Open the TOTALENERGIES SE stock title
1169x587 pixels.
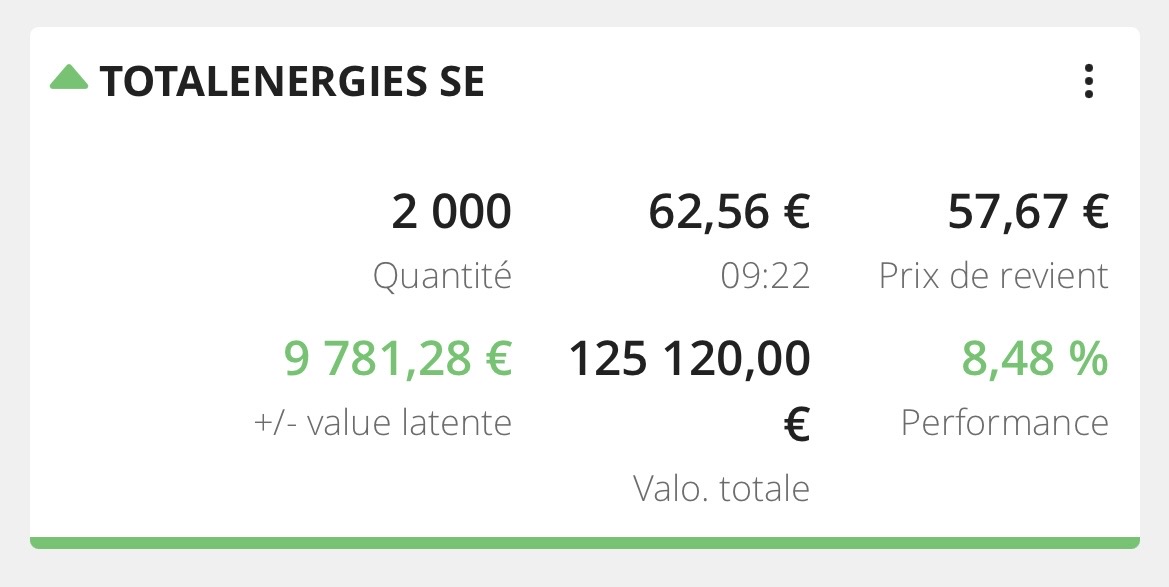point(292,82)
